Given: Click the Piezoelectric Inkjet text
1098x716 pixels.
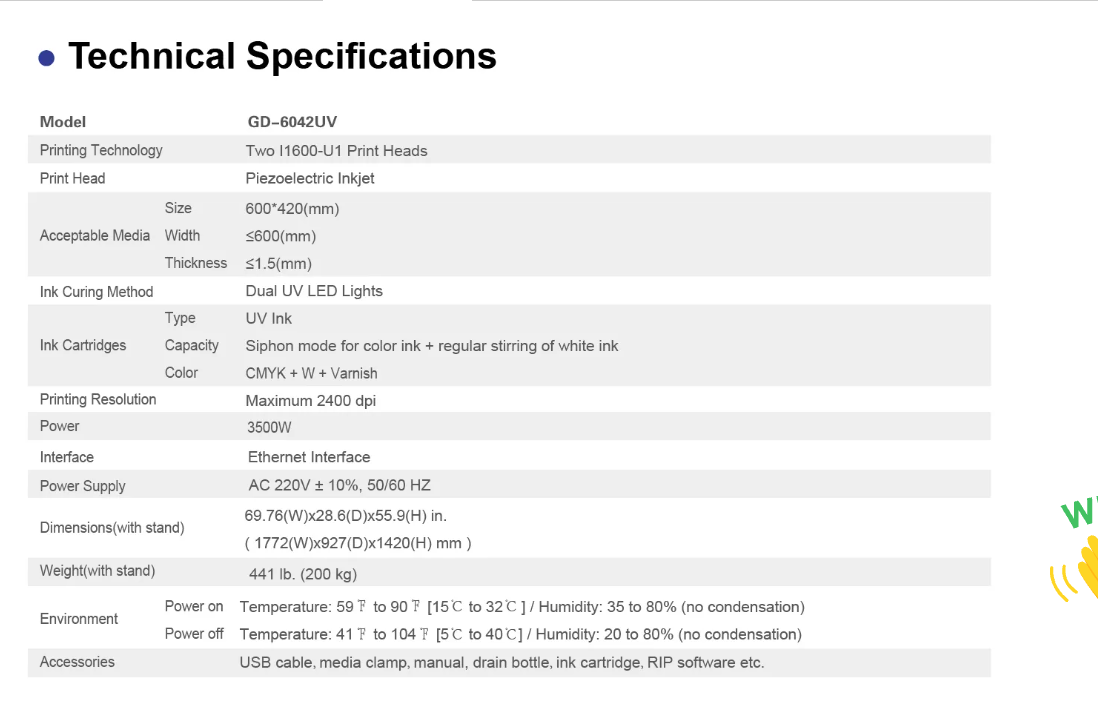Looking at the screenshot, I should pyautogui.click(x=310, y=178).
